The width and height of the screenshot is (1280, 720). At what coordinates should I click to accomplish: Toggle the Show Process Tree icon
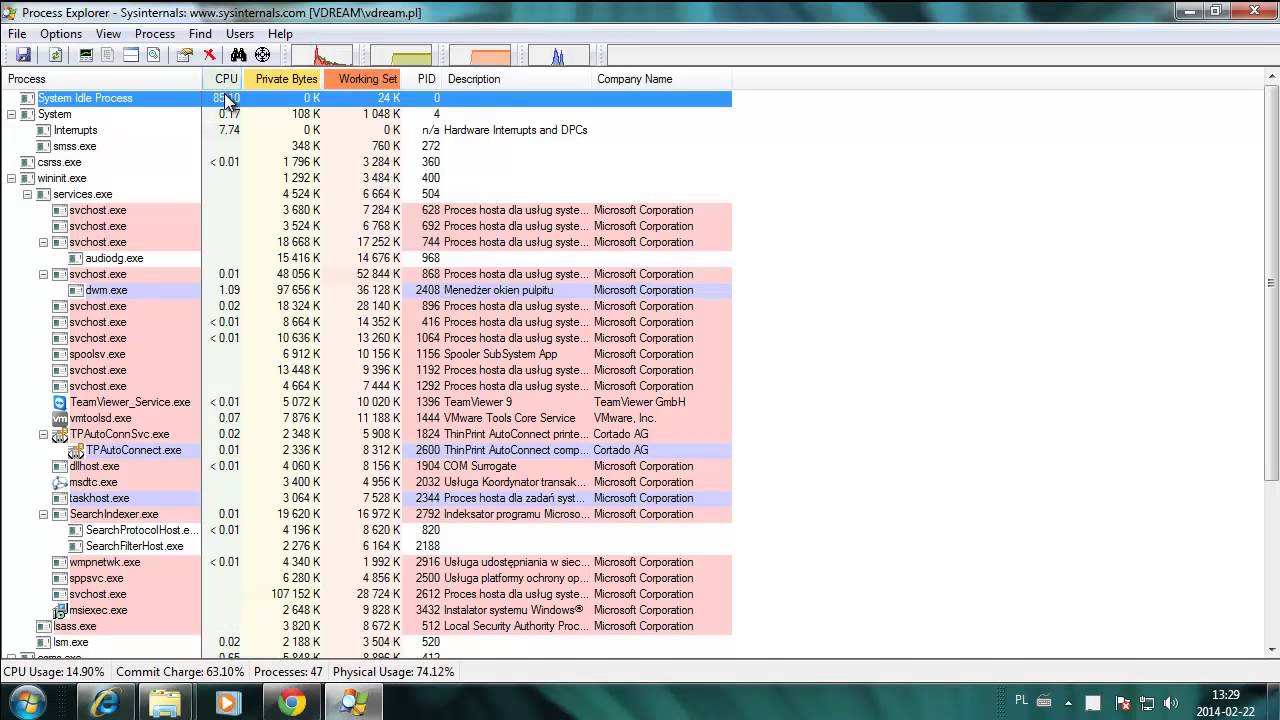108,55
